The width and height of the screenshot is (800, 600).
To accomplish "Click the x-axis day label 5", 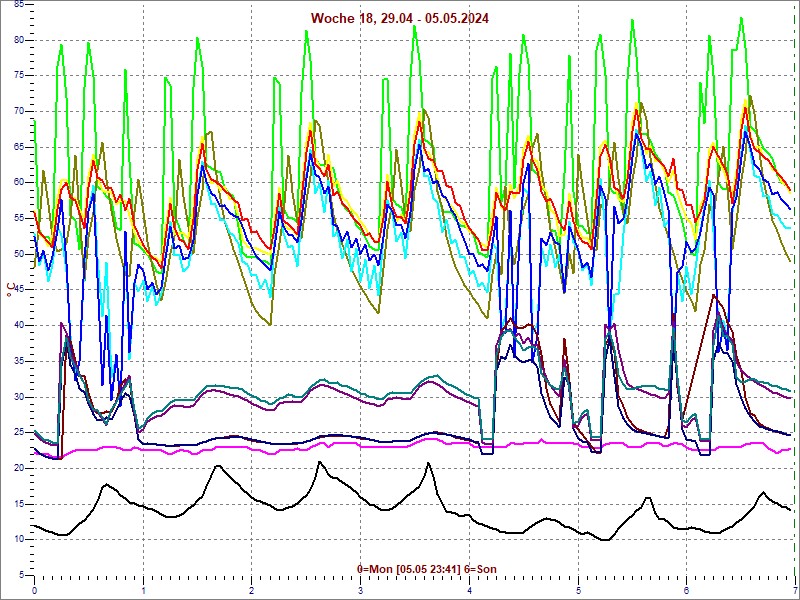I will pyautogui.click(x=579, y=591).
